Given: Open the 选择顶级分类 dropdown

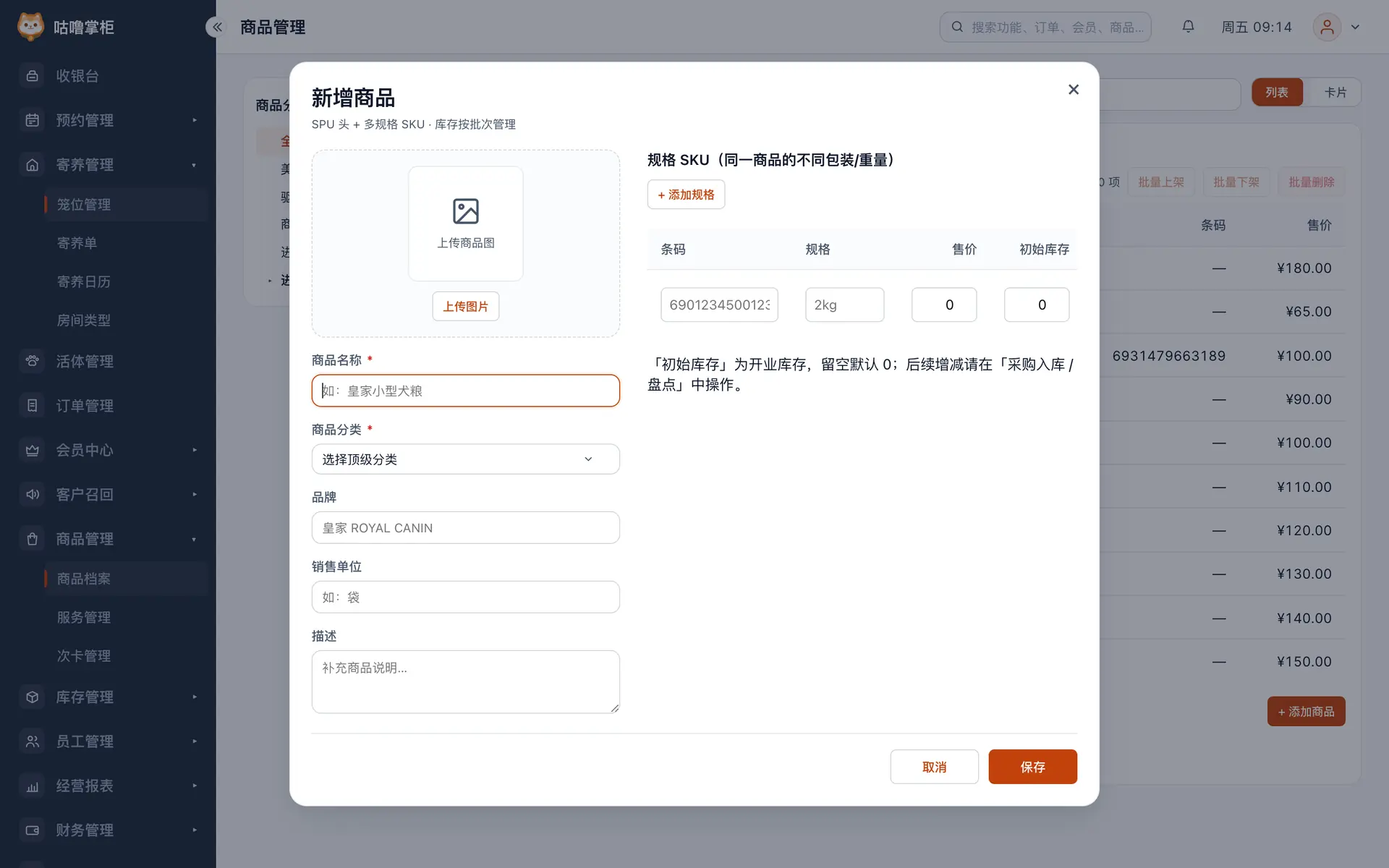Looking at the screenshot, I should click(466, 459).
